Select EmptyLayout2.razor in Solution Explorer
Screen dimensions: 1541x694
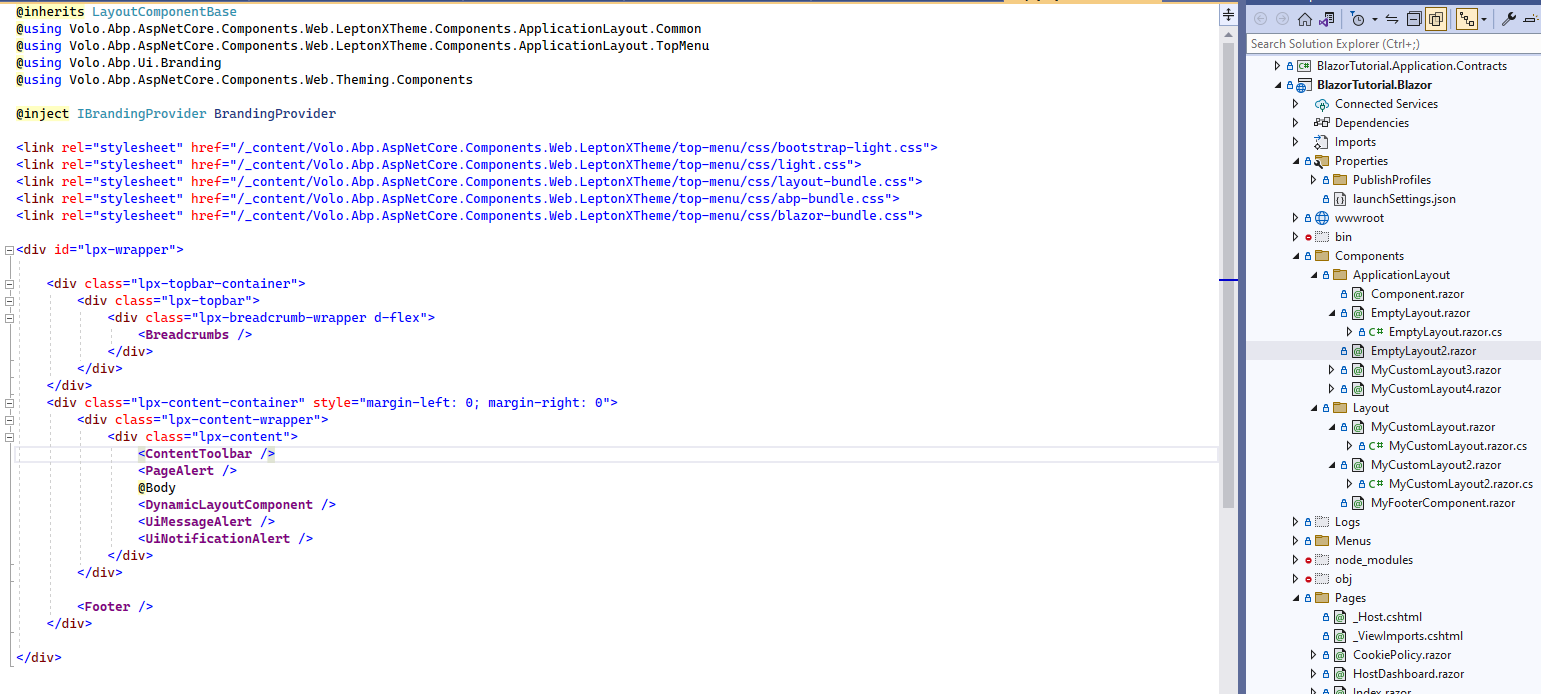click(1423, 351)
